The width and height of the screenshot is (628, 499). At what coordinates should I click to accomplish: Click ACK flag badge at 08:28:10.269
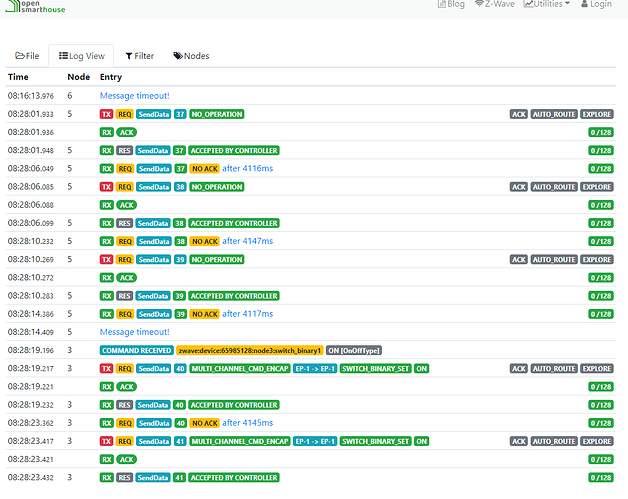[519, 260]
